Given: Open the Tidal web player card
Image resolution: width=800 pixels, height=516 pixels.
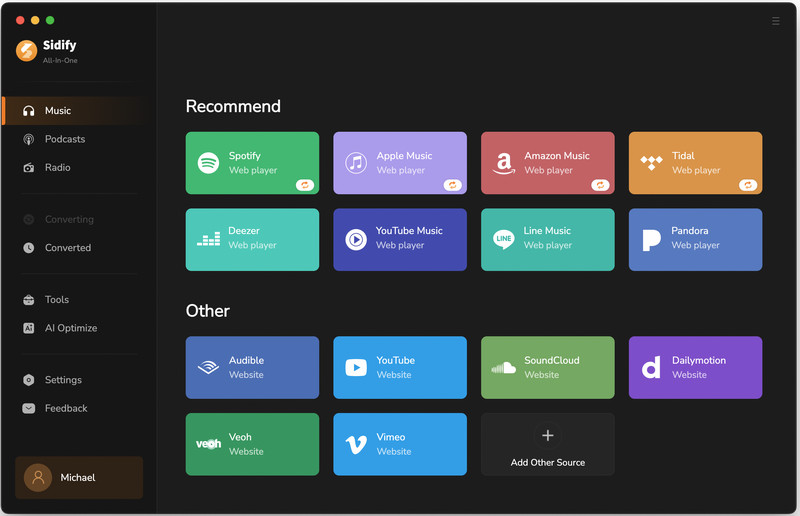Looking at the screenshot, I should click(695, 163).
